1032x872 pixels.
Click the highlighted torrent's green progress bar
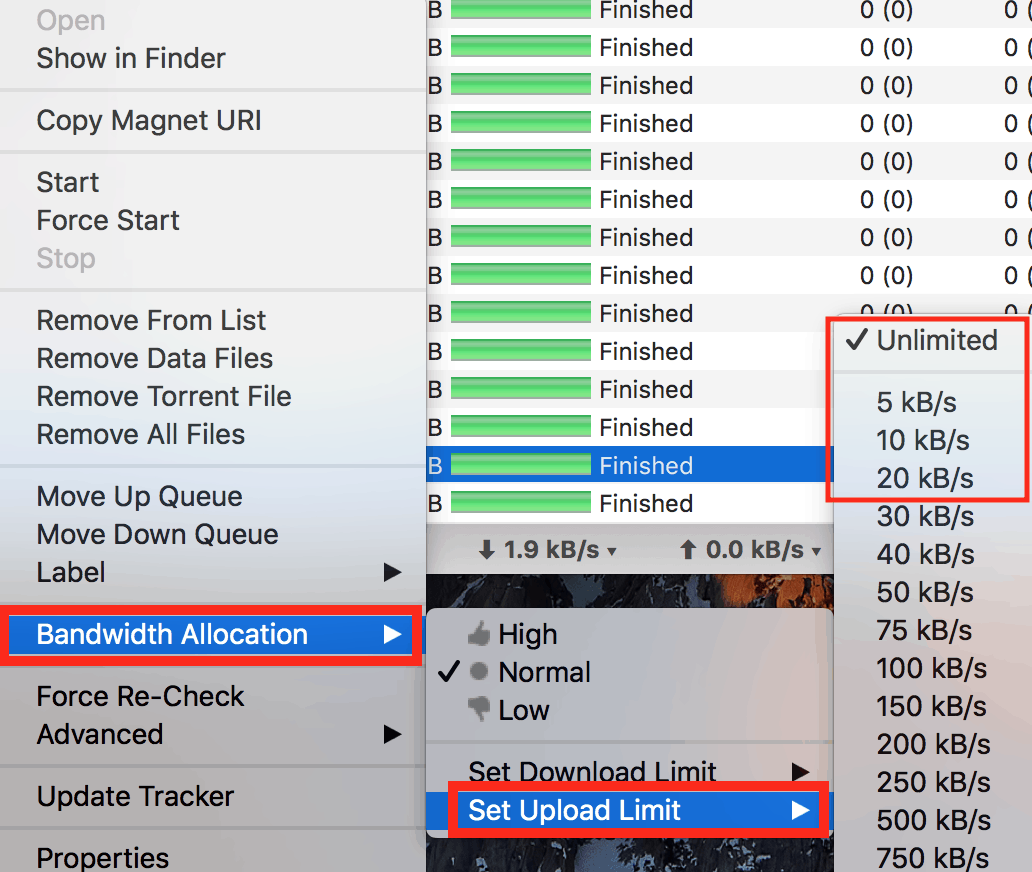point(520,465)
